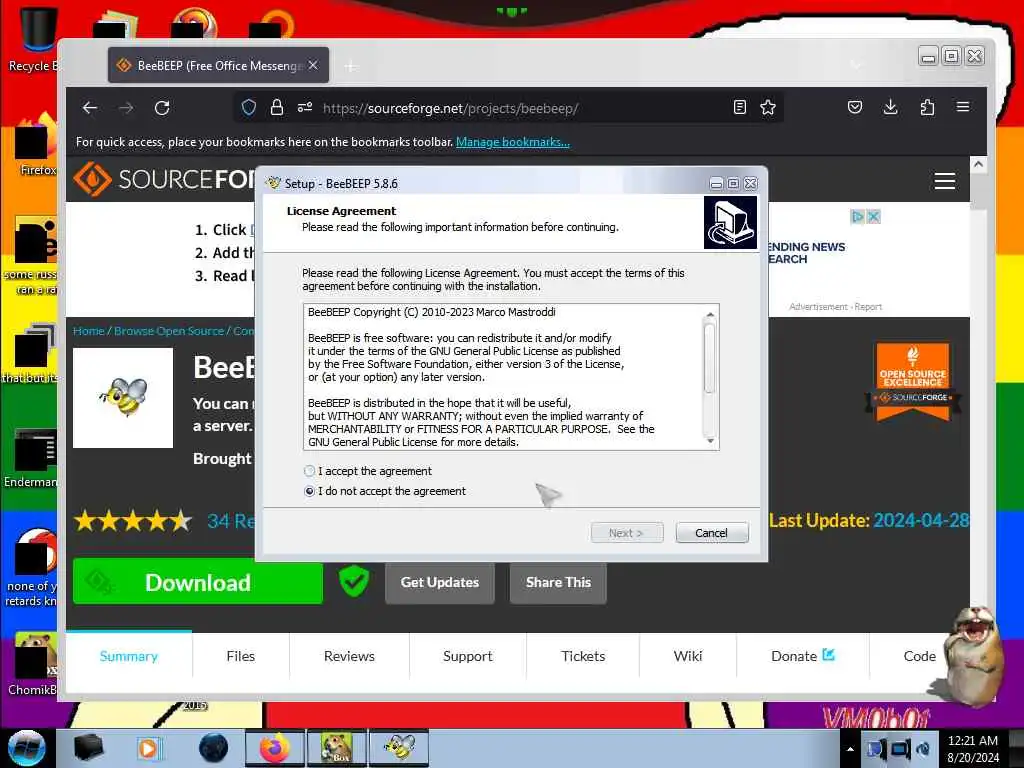
Task: Click the Share This button
Action: tap(558, 582)
